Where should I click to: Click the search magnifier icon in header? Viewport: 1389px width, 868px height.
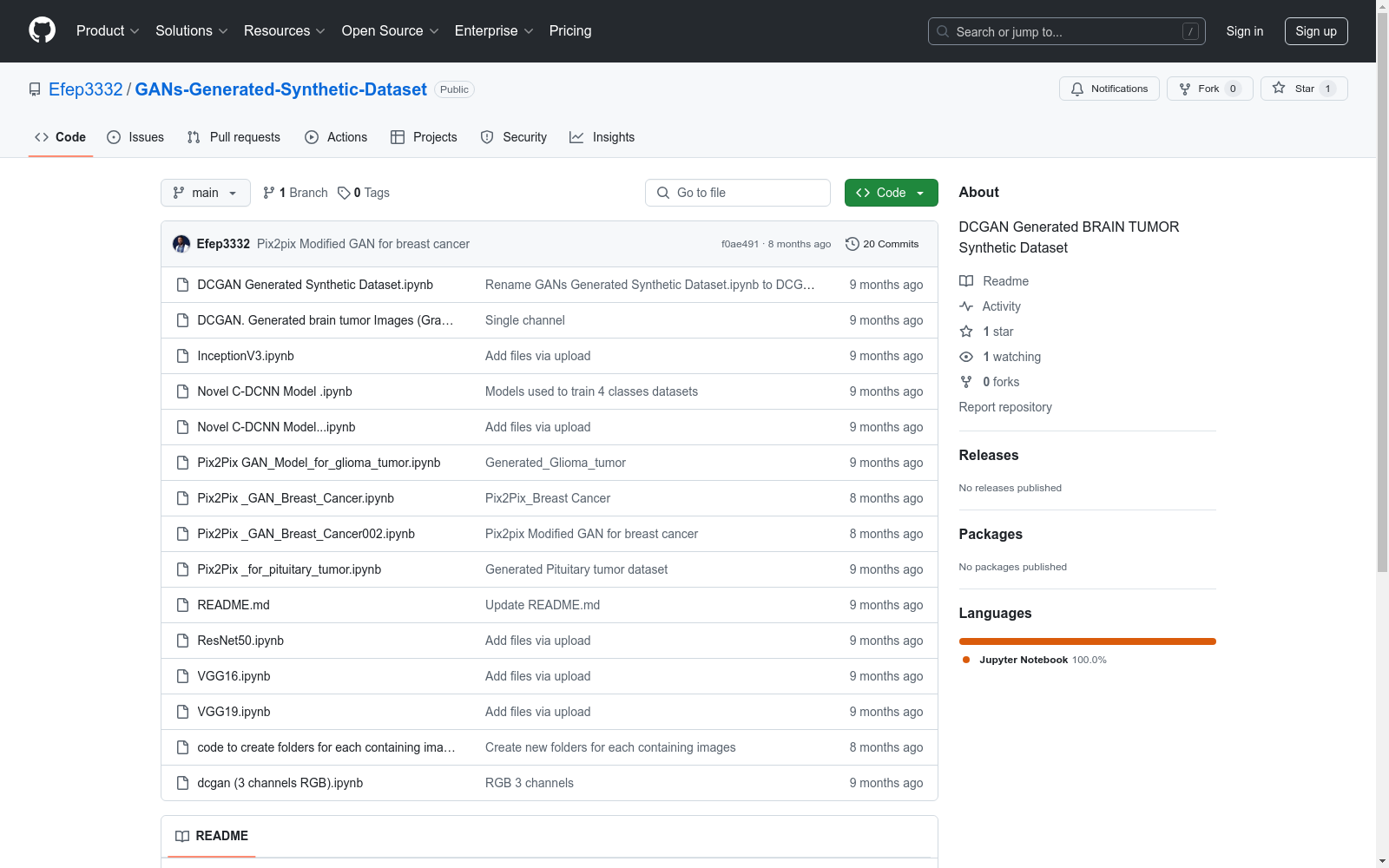point(943,31)
